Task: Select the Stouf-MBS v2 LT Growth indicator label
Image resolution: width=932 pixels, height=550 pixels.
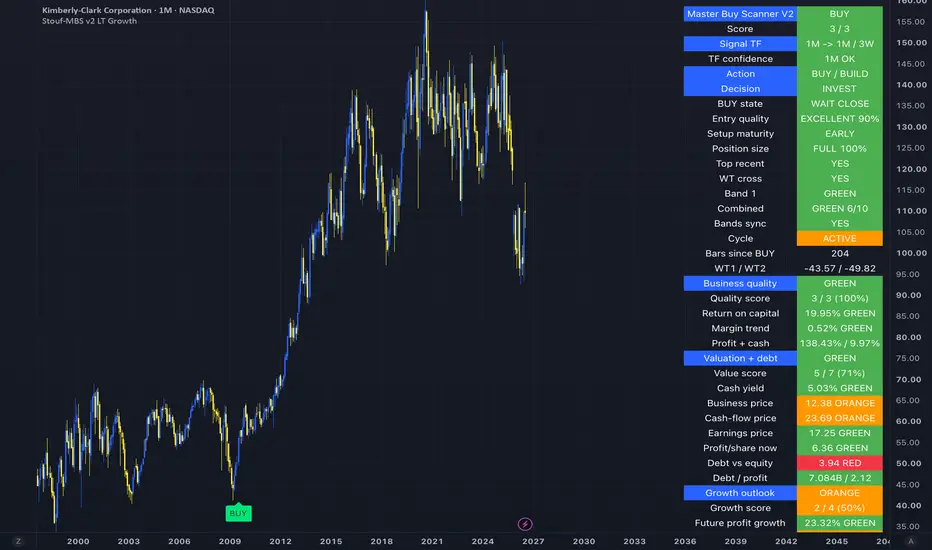Action: [x=89, y=21]
